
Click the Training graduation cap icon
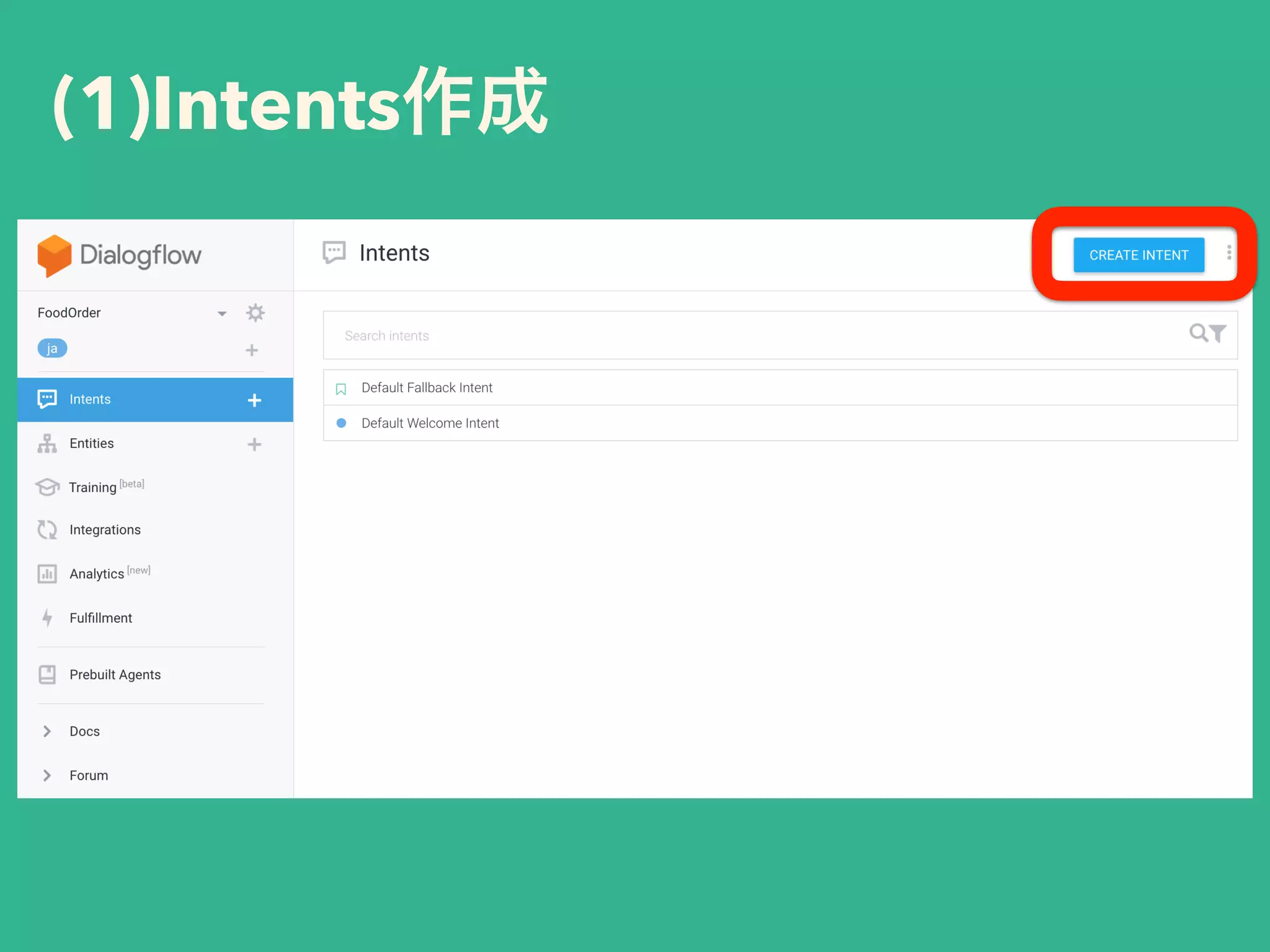pyautogui.click(x=47, y=487)
